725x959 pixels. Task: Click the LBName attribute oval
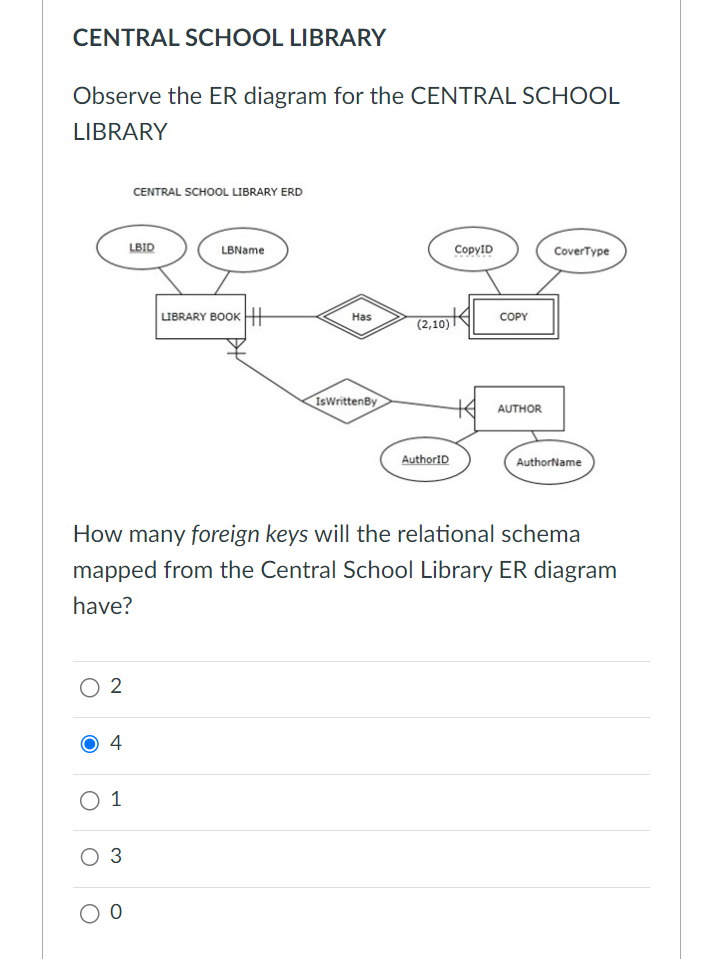[243, 251]
